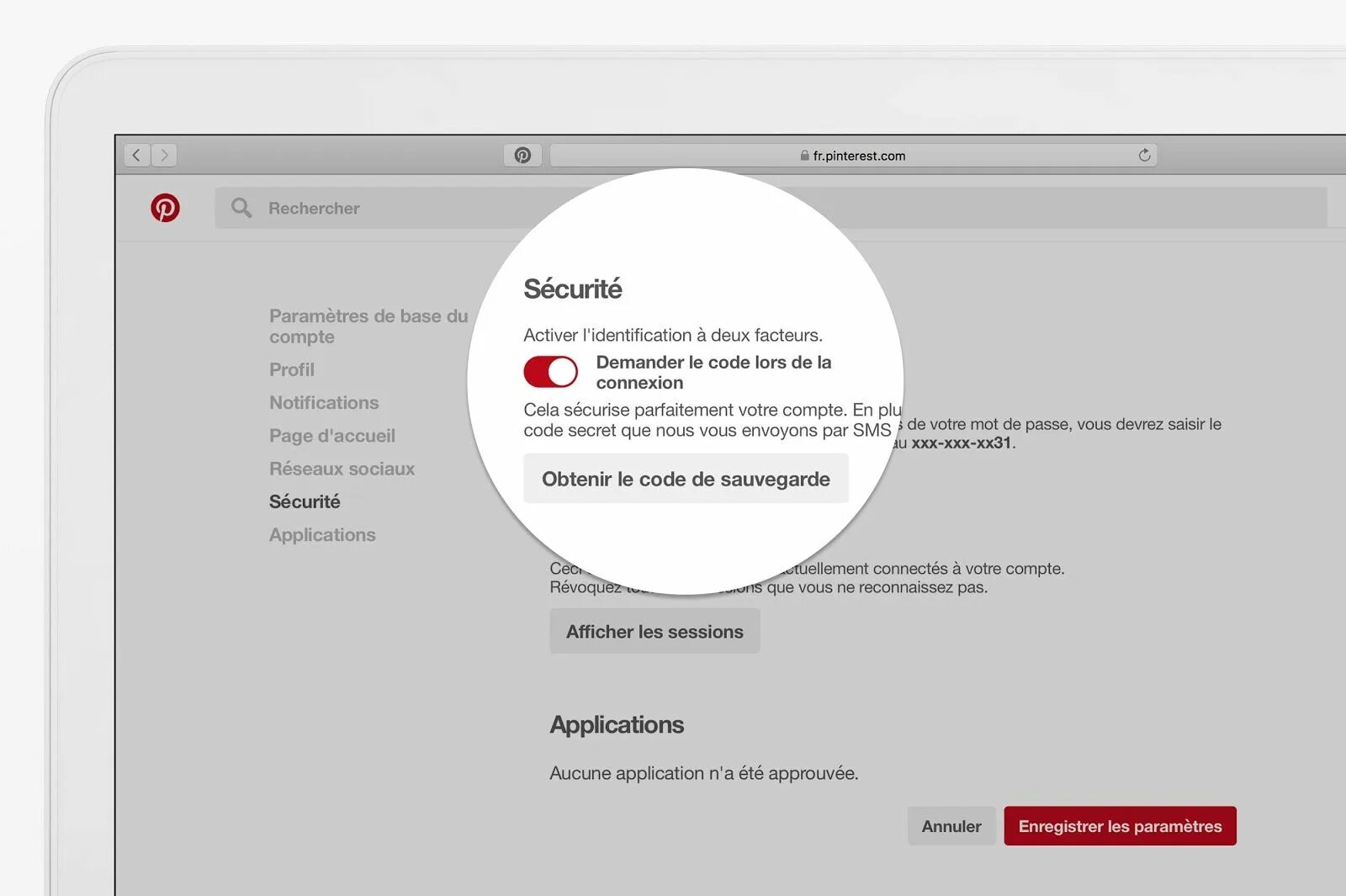Click the fr.pinterest.com address bar

click(x=853, y=155)
